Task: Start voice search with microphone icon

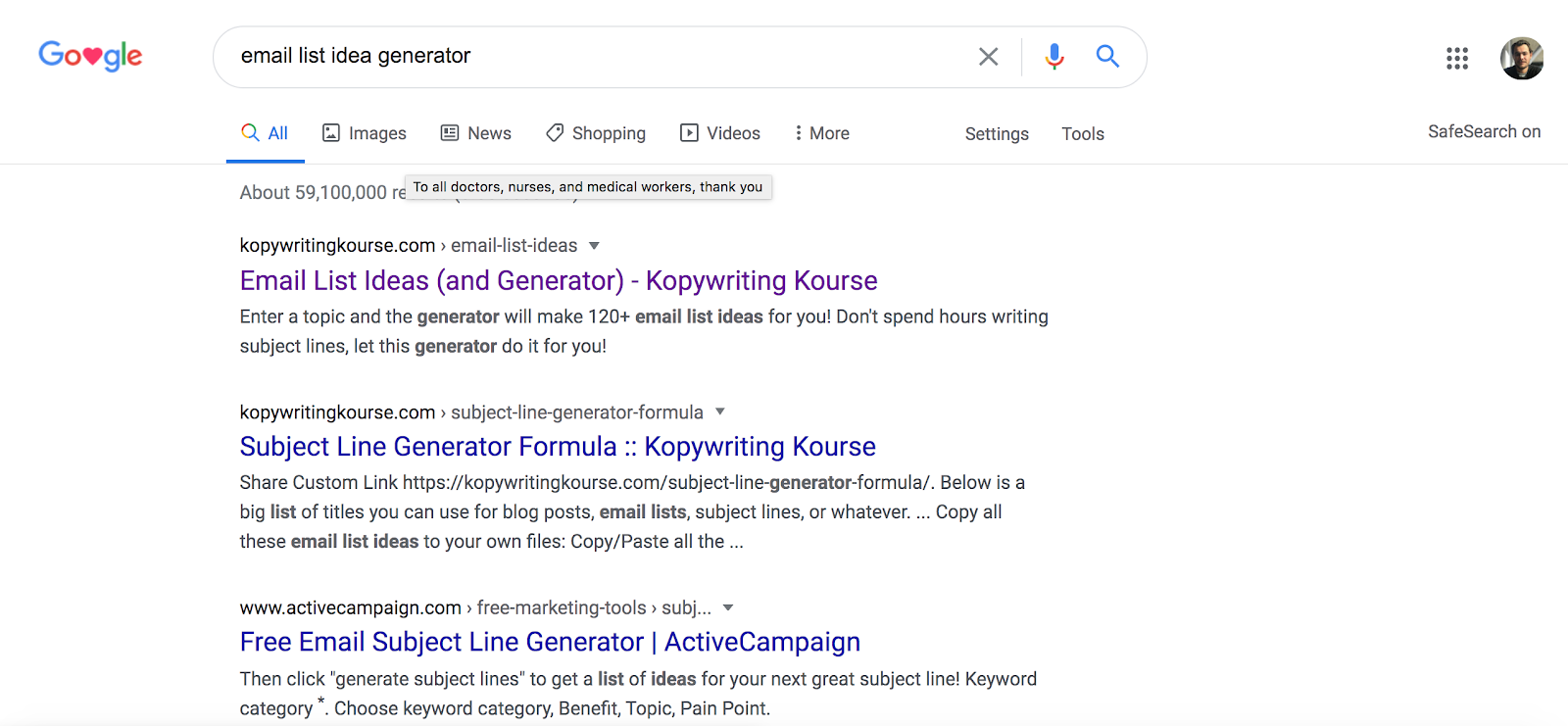Action: (x=1054, y=57)
